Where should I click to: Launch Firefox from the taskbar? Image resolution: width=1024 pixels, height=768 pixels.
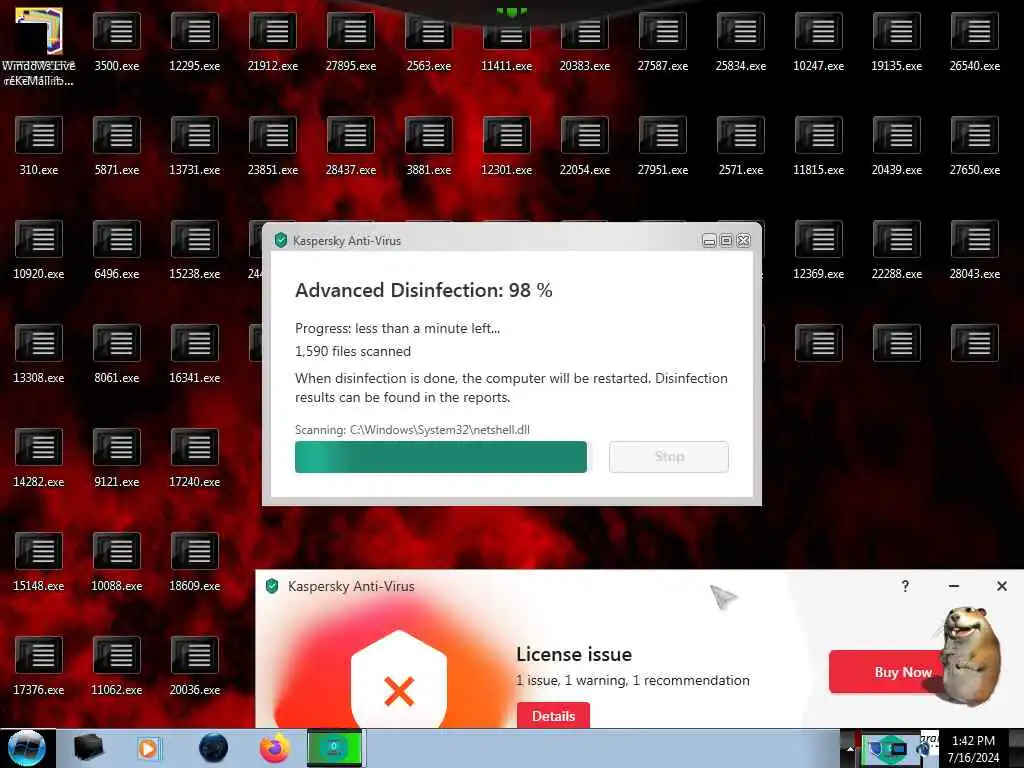coord(275,748)
